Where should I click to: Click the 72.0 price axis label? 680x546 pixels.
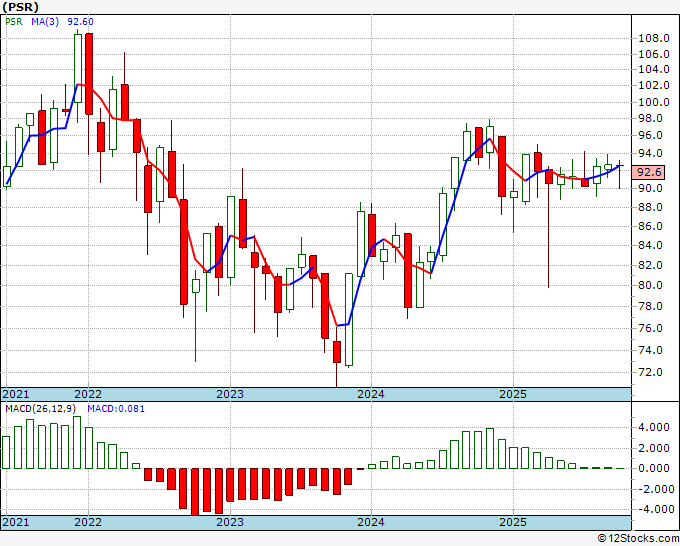click(651, 372)
